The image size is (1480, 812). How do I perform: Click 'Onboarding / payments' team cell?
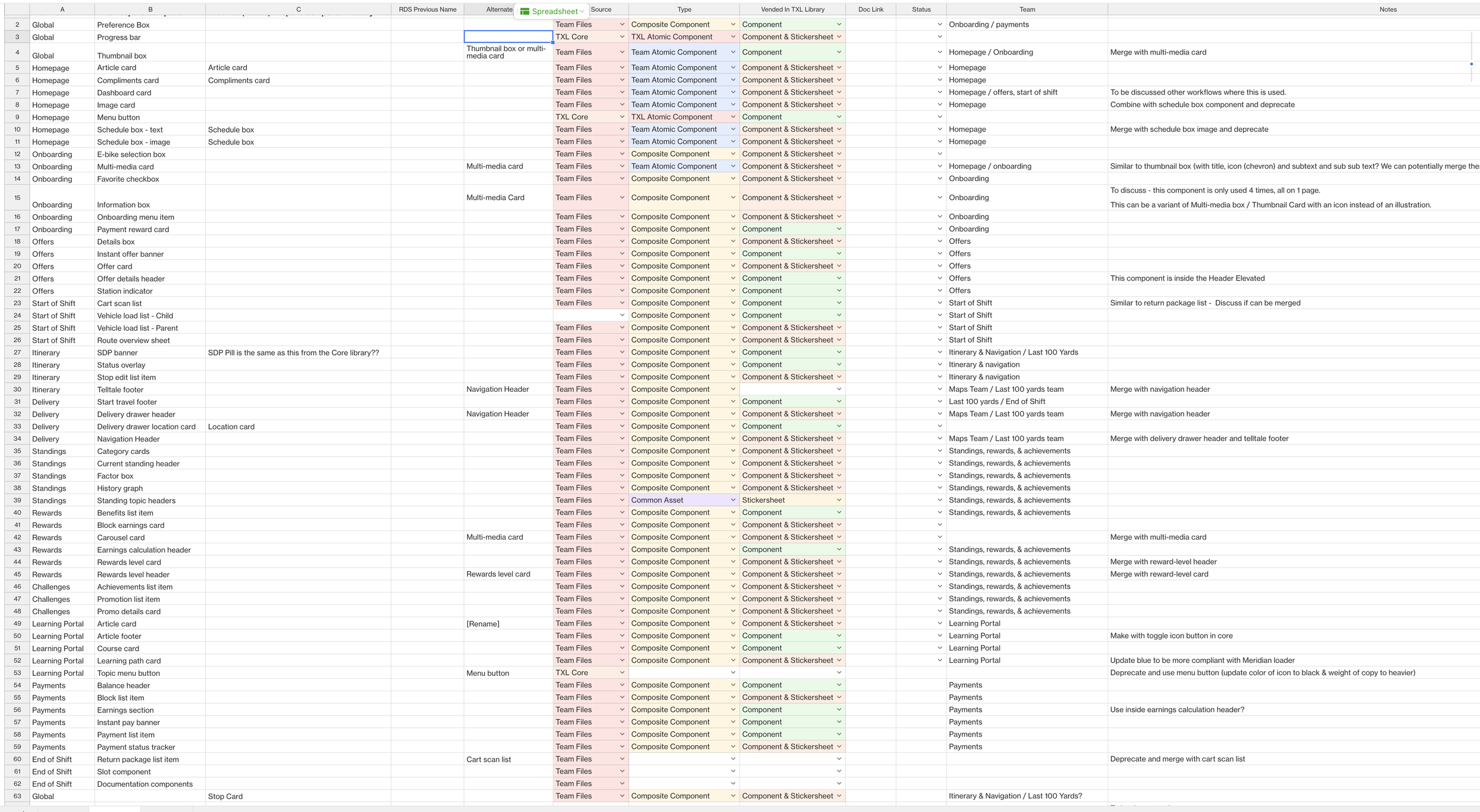[x=1027, y=24]
